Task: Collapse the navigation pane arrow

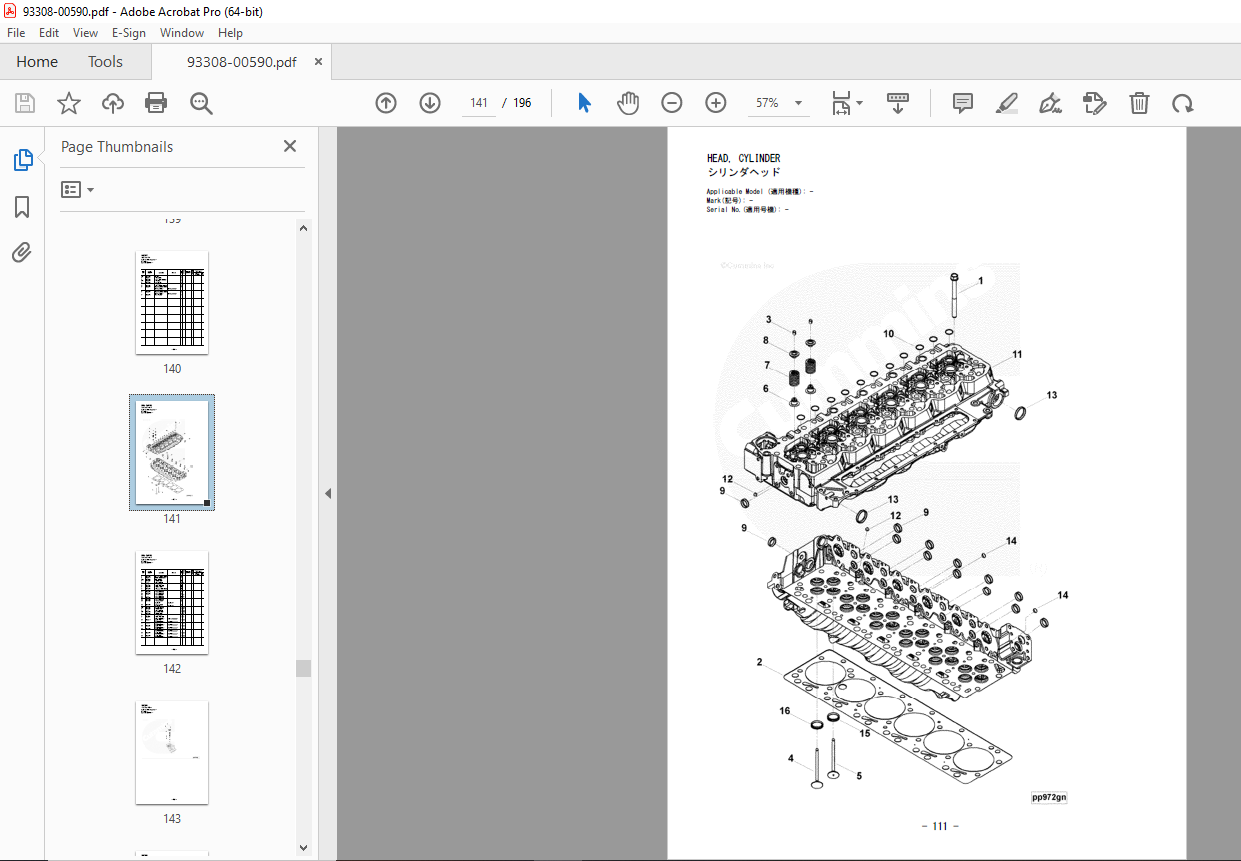Action: click(327, 493)
